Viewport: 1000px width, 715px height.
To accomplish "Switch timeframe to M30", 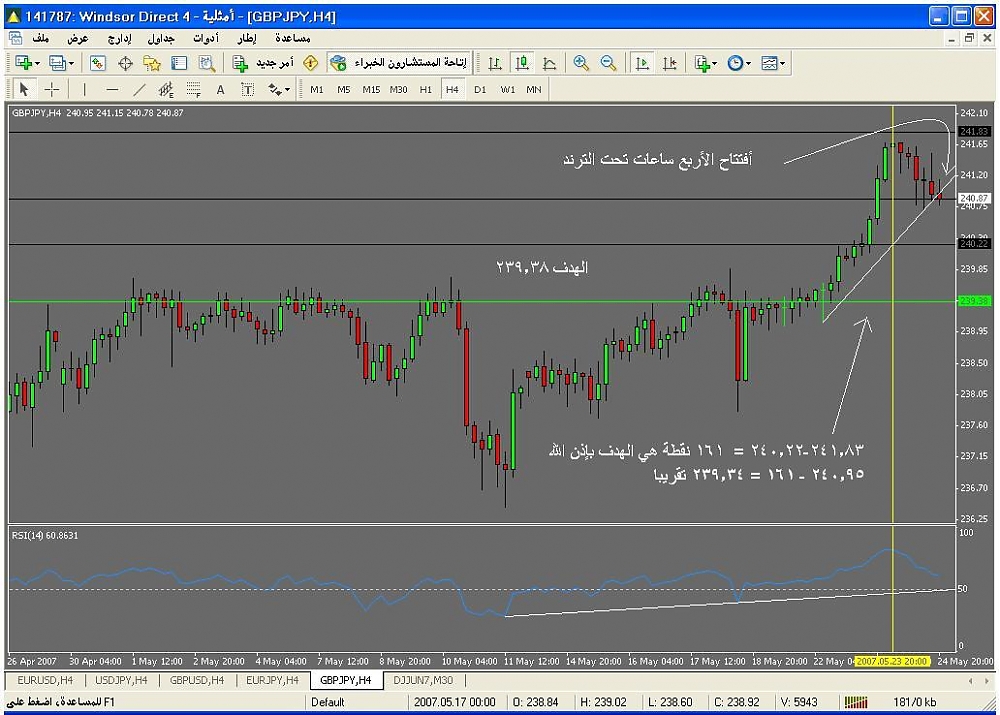I will click(399, 89).
